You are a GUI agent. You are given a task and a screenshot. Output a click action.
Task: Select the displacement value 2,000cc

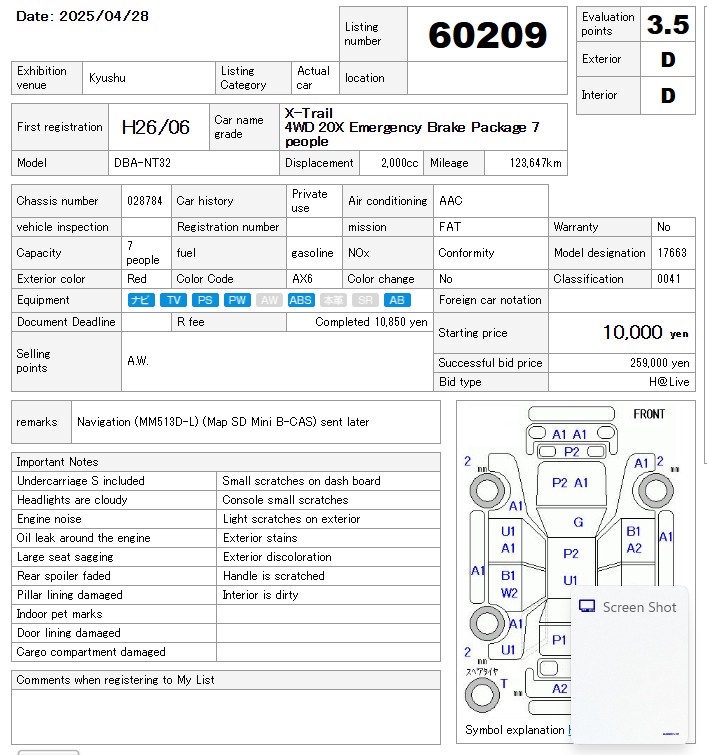pos(399,163)
